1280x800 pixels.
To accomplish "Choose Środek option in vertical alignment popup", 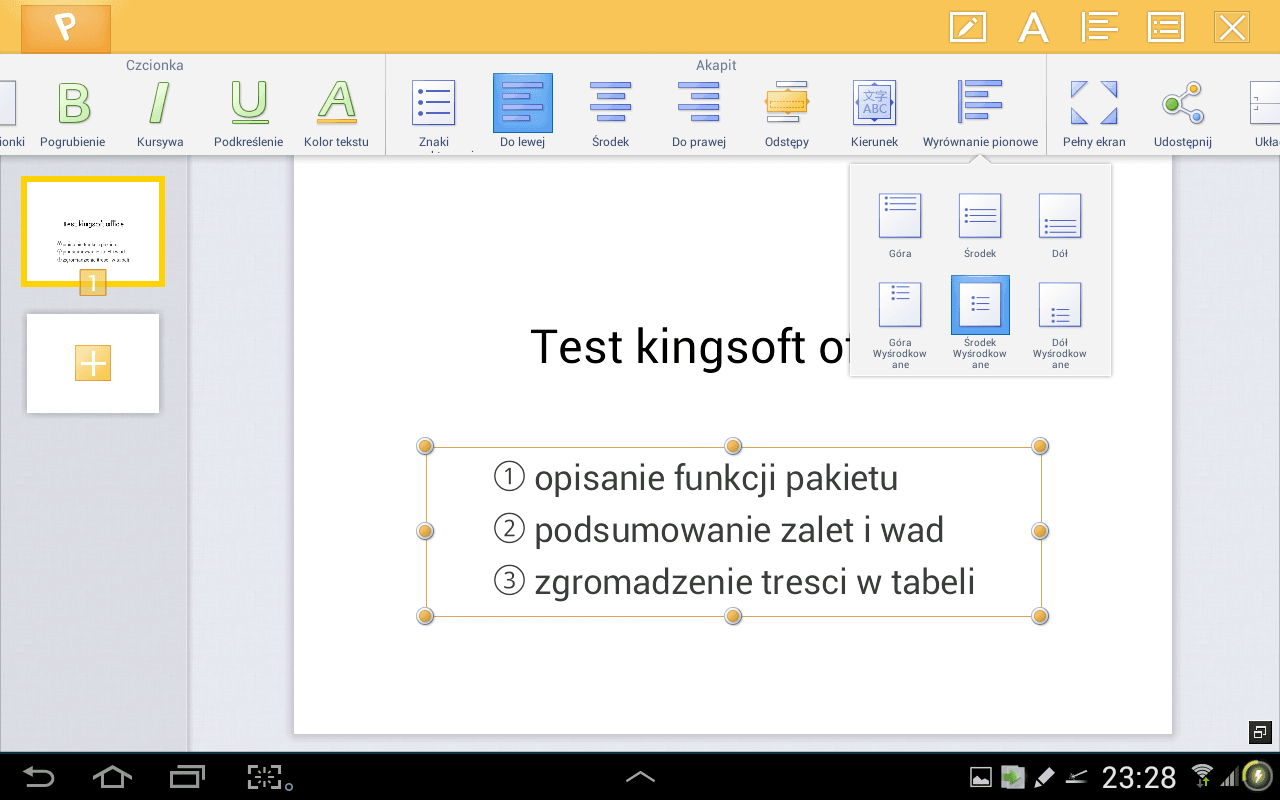I will 980,225.
